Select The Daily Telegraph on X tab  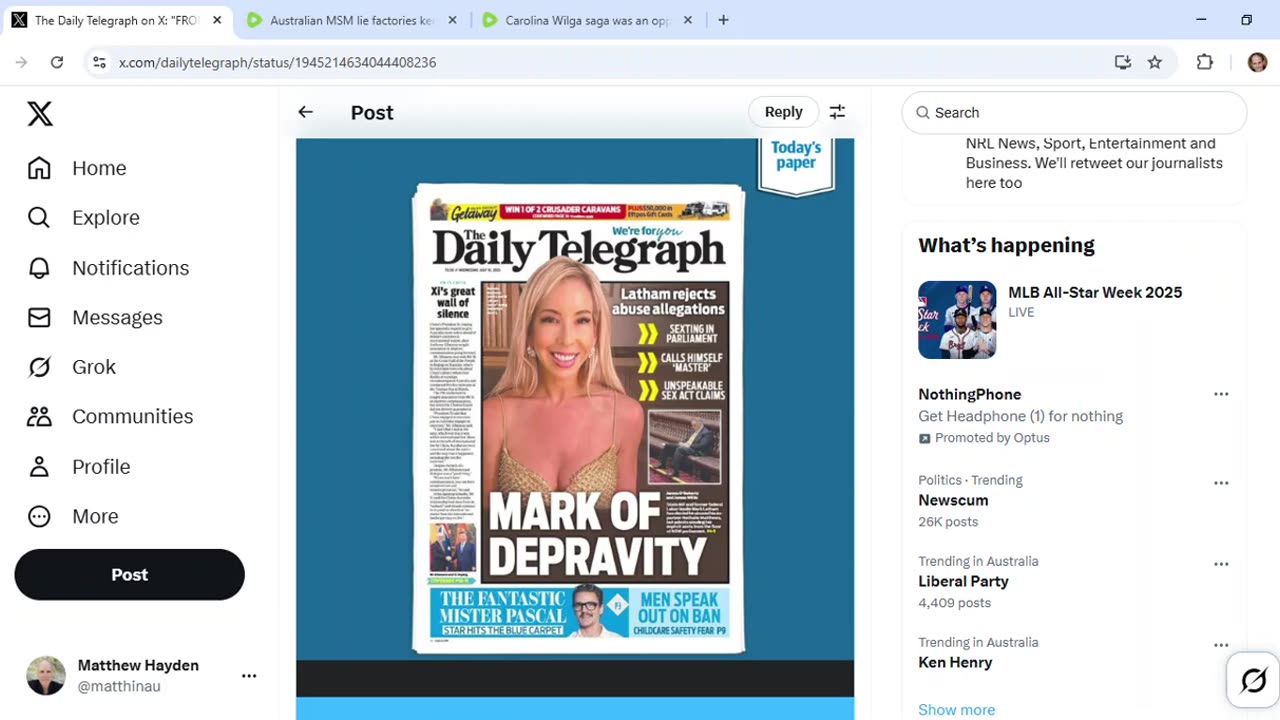tap(117, 20)
